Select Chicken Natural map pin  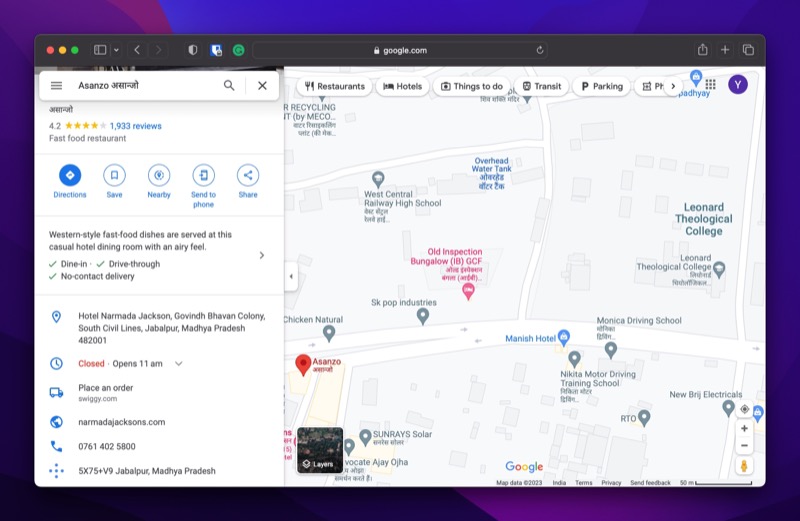[329, 334]
